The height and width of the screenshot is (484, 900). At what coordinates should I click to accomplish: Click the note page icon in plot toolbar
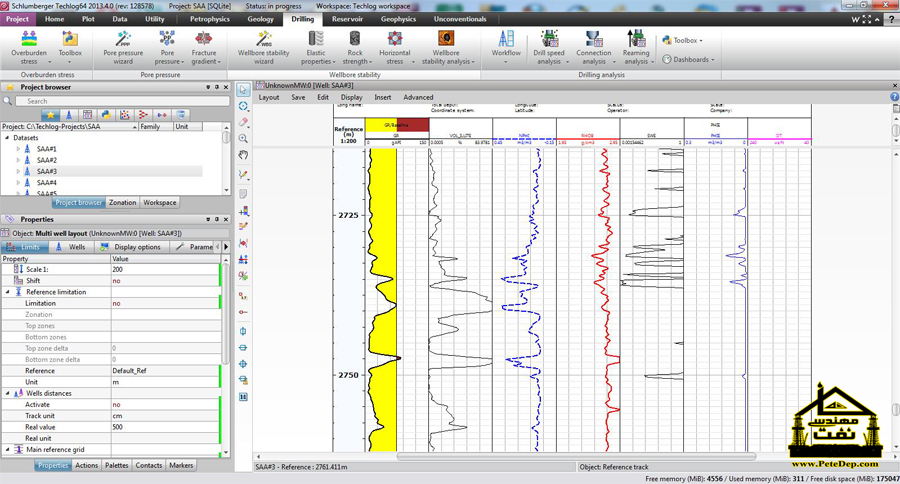[x=243, y=193]
